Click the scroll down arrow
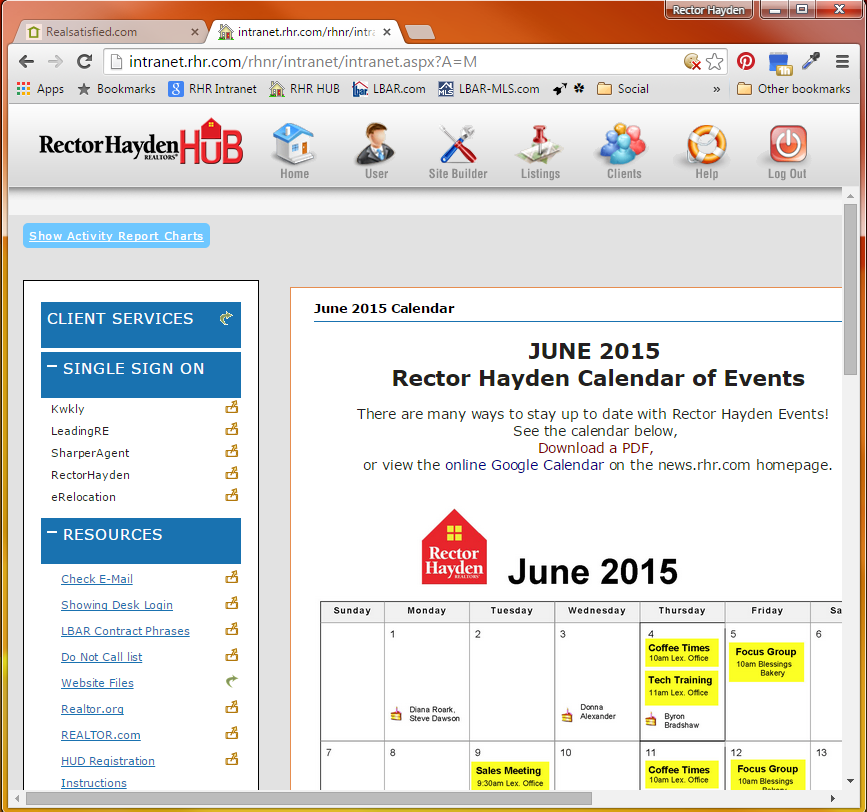This screenshot has width=867, height=812. [x=850, y=780]
